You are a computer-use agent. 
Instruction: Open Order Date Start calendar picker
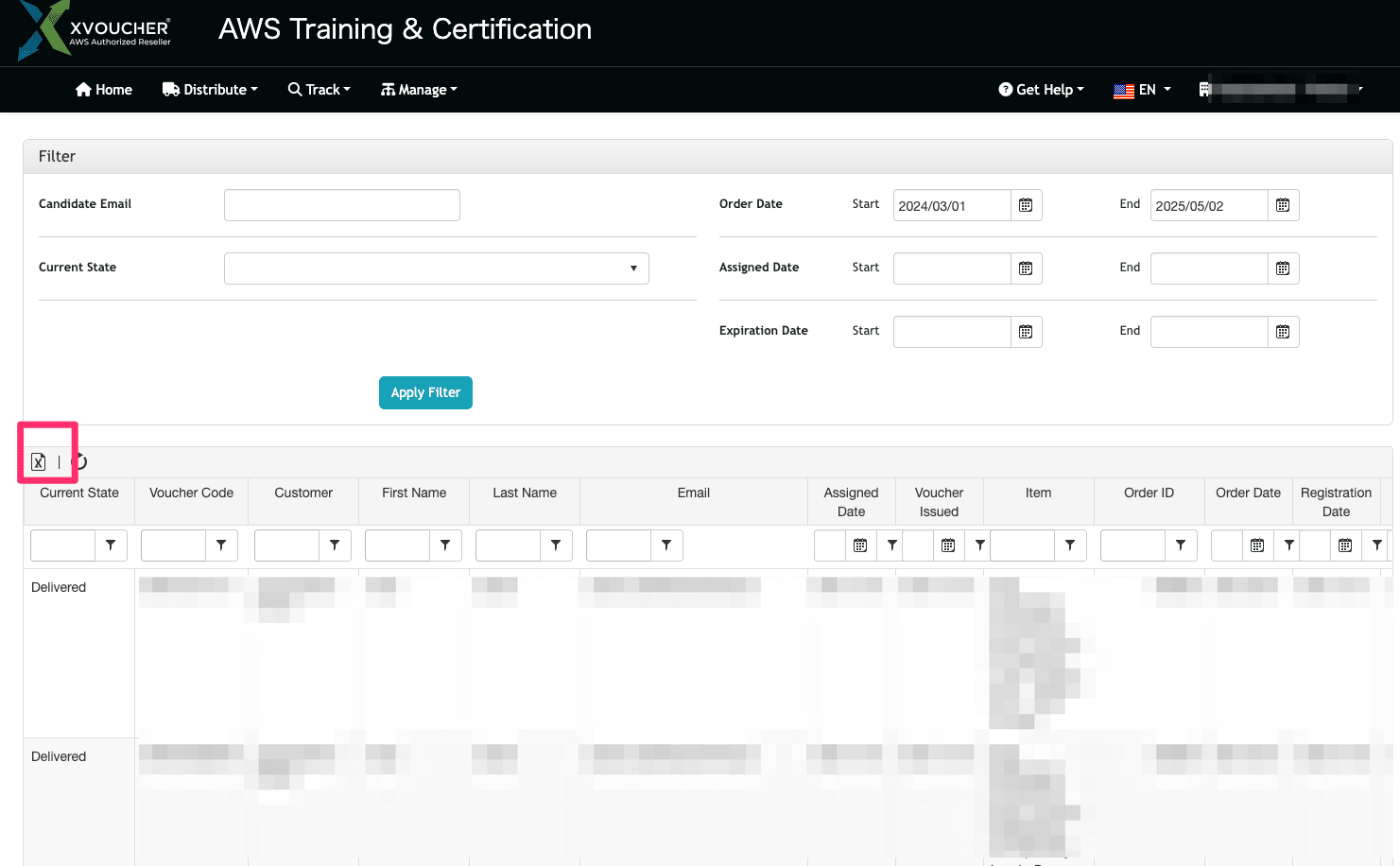(1026, 205)
